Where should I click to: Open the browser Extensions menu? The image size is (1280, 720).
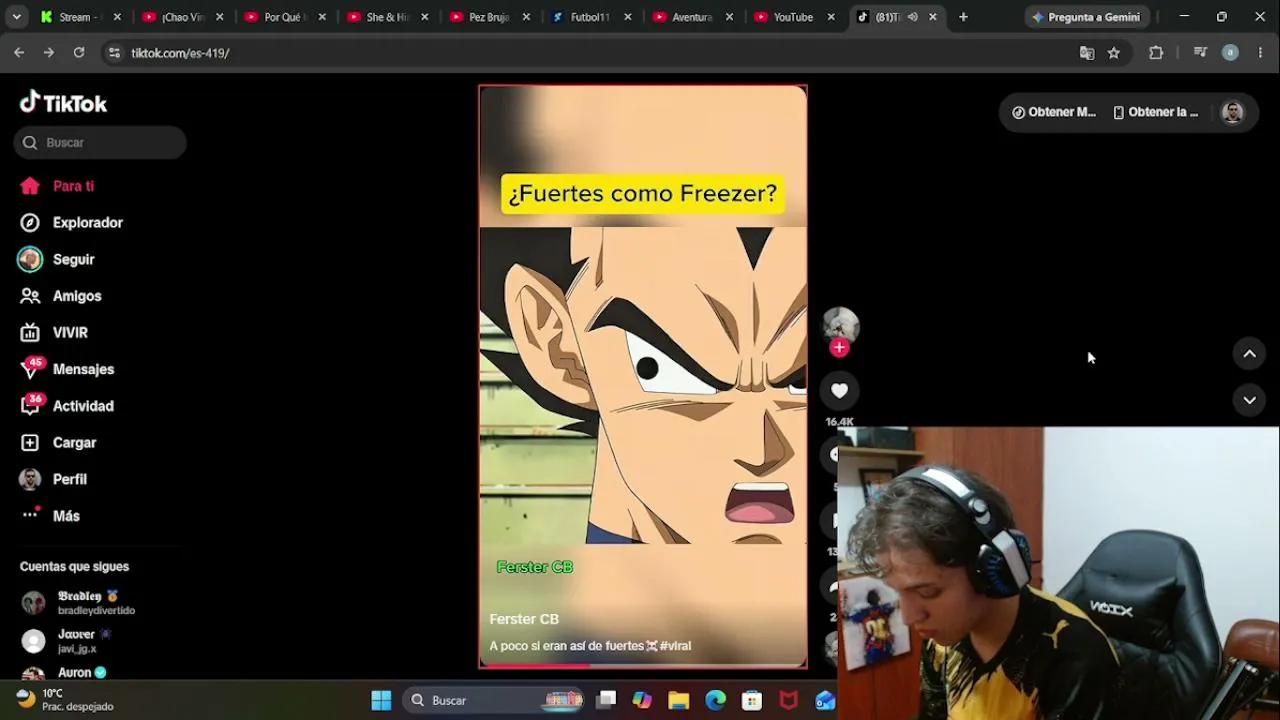1156,53
